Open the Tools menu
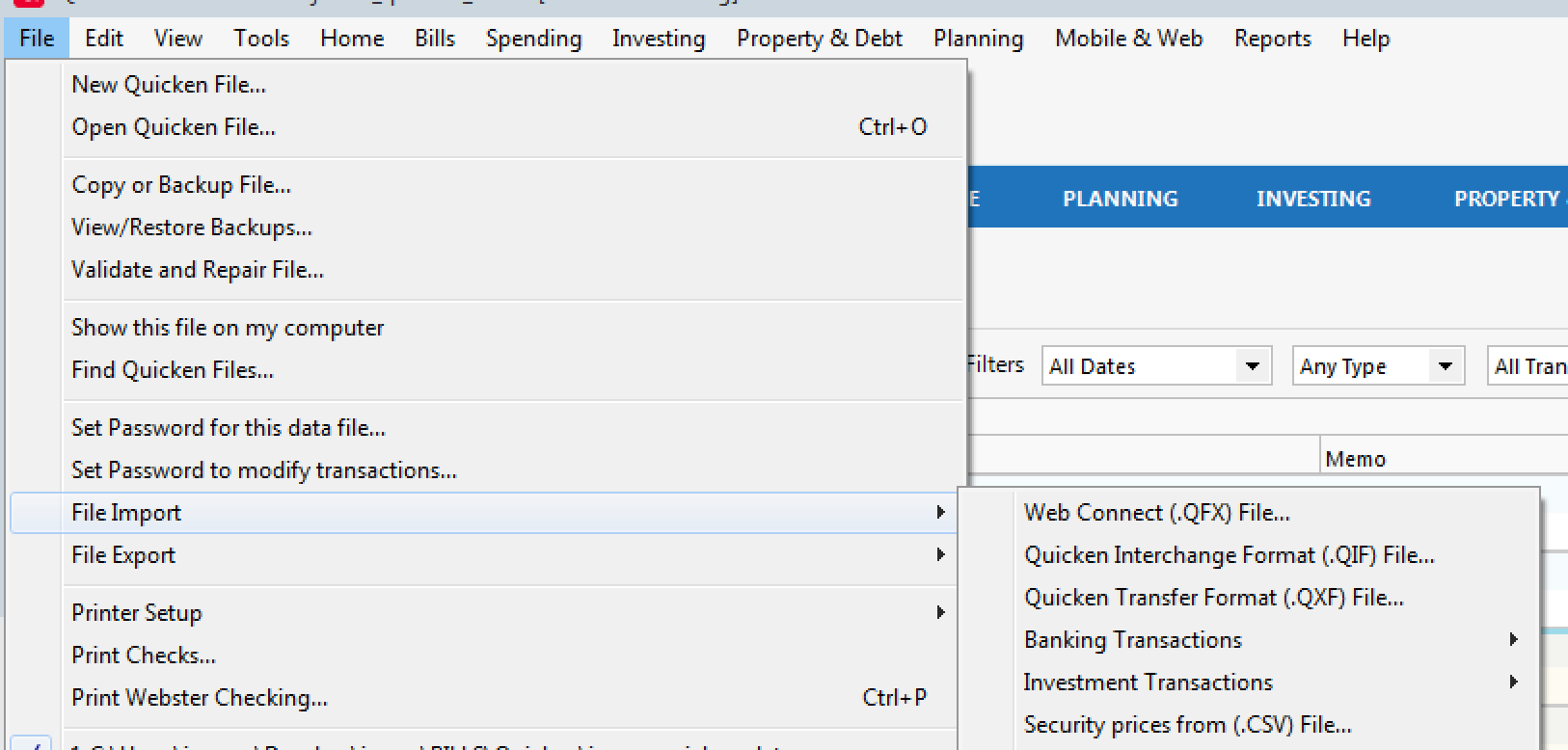This screenshot has height=750, width=1568. tap(259, 38)
